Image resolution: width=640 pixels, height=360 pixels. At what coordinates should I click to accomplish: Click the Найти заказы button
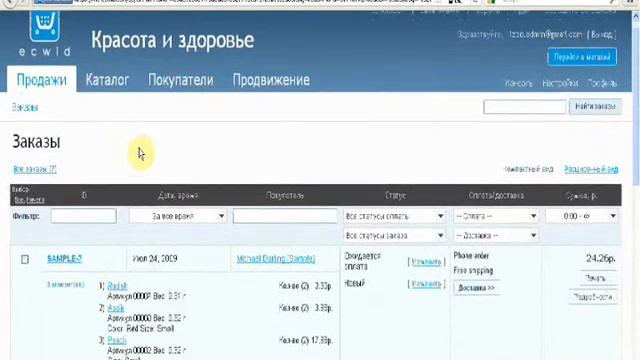[x=595, y=107]
